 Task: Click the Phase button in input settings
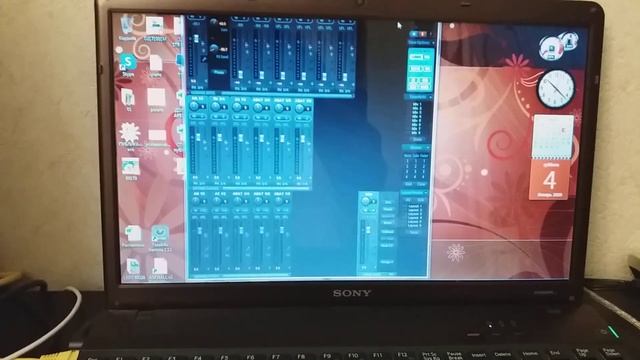[x=219, y=72]
